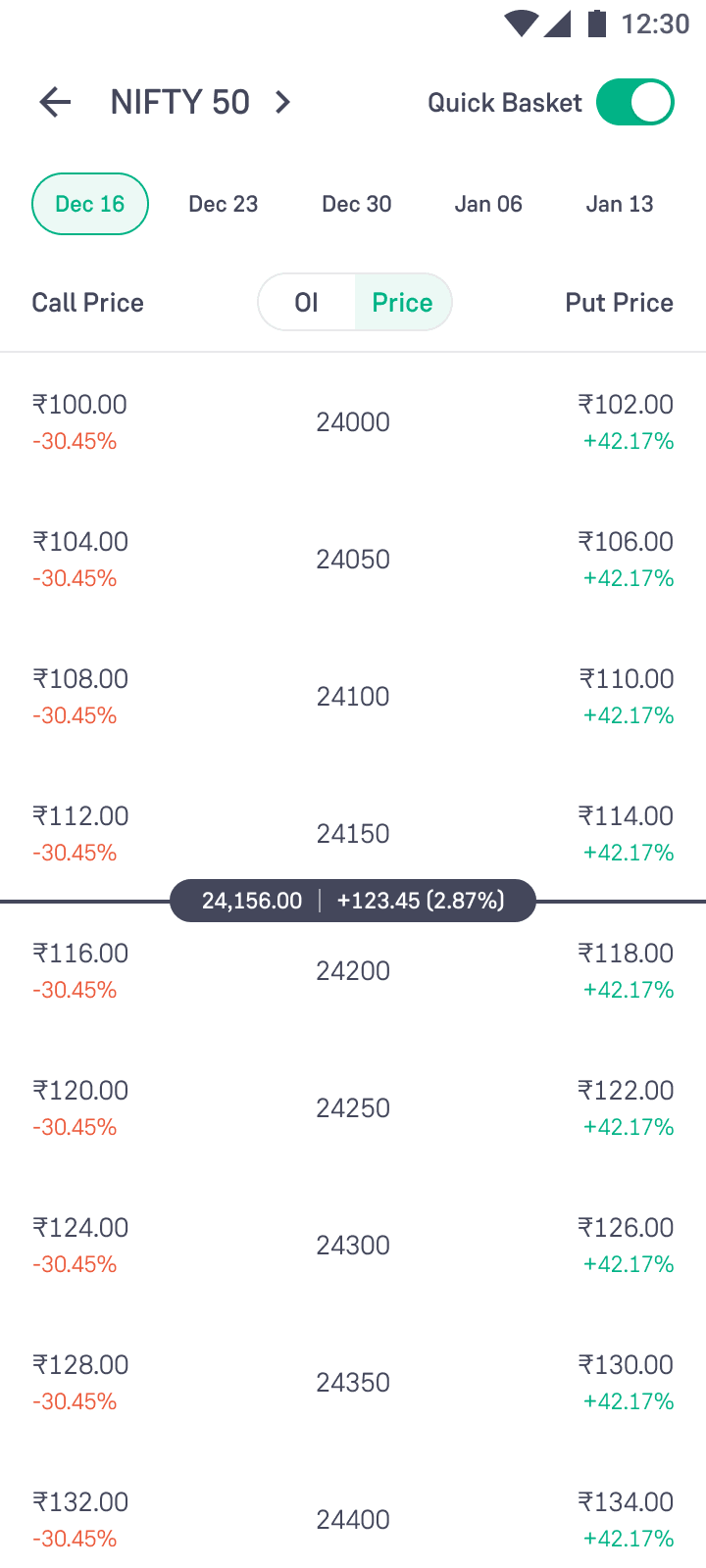Pick the Jan 13 expiry
706x1568 pixels.
[620, 204]
